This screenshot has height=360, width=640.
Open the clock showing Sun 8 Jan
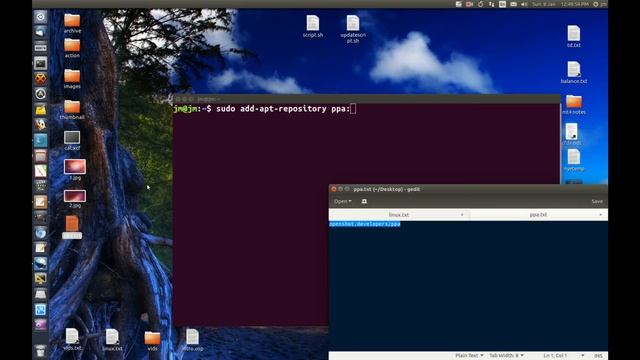point(560,4)
